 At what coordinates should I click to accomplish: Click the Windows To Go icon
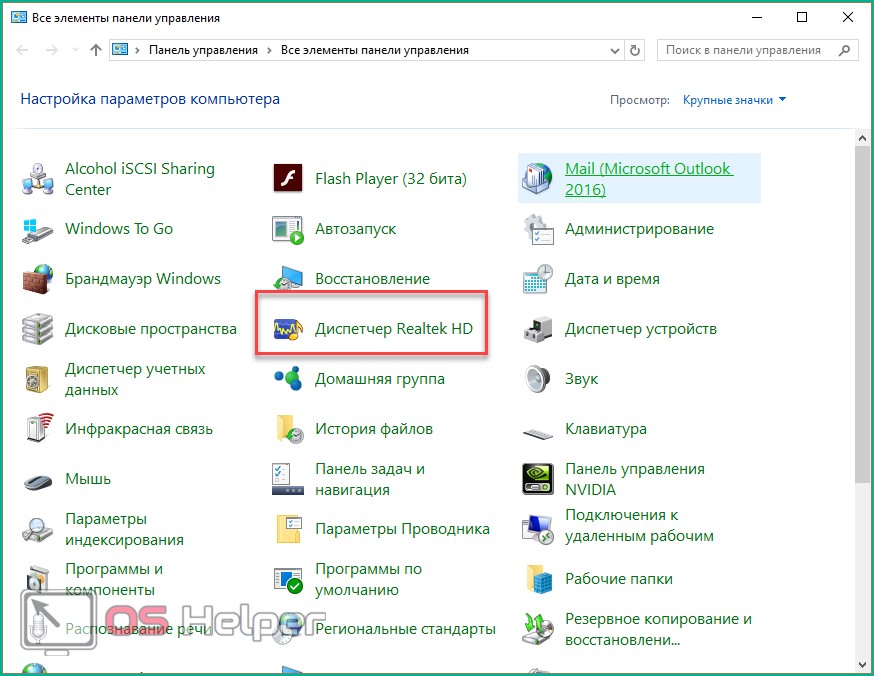coord(37,229)
